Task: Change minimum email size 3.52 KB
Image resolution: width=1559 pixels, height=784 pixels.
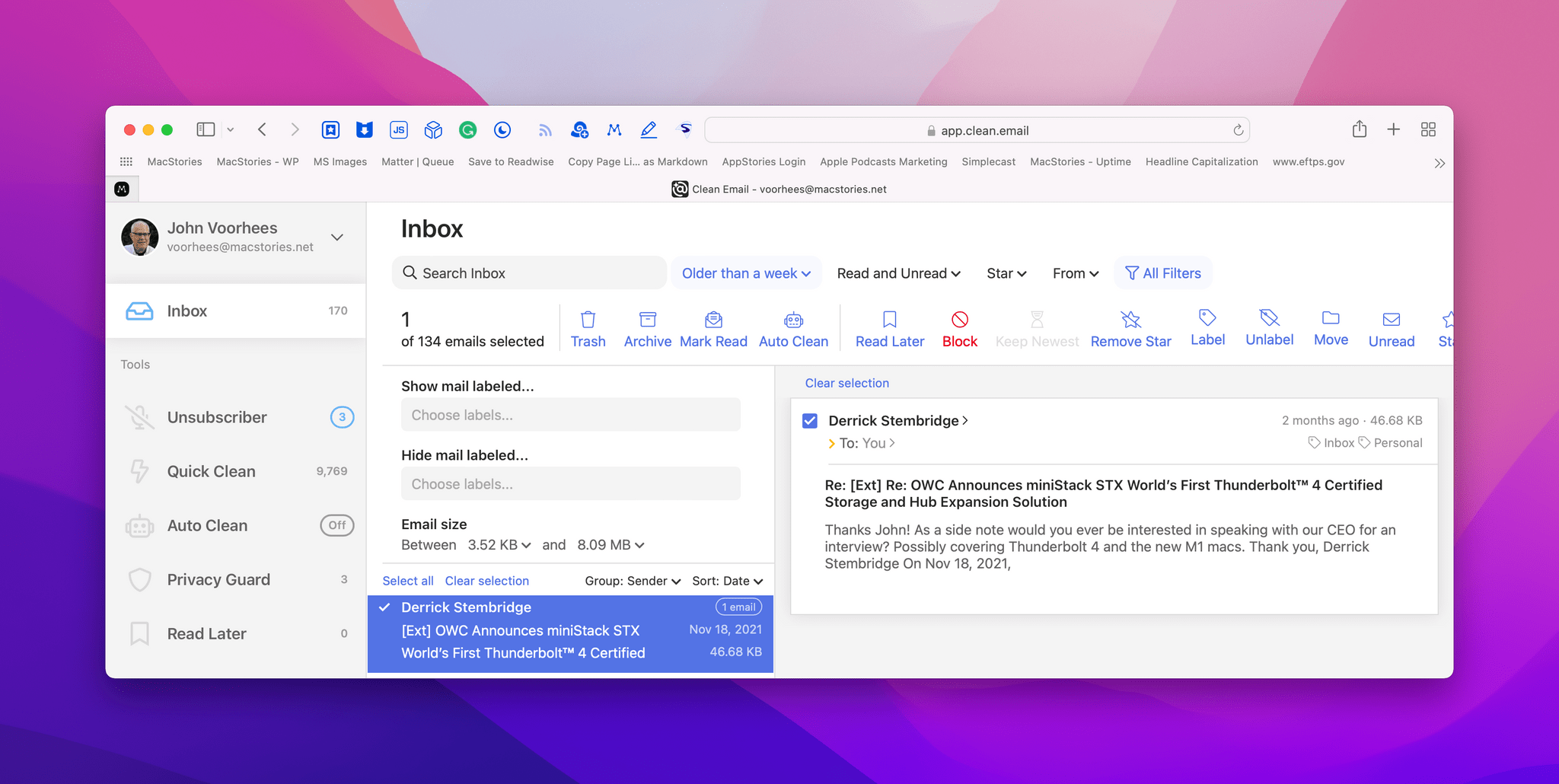Action: click(499, 545)
